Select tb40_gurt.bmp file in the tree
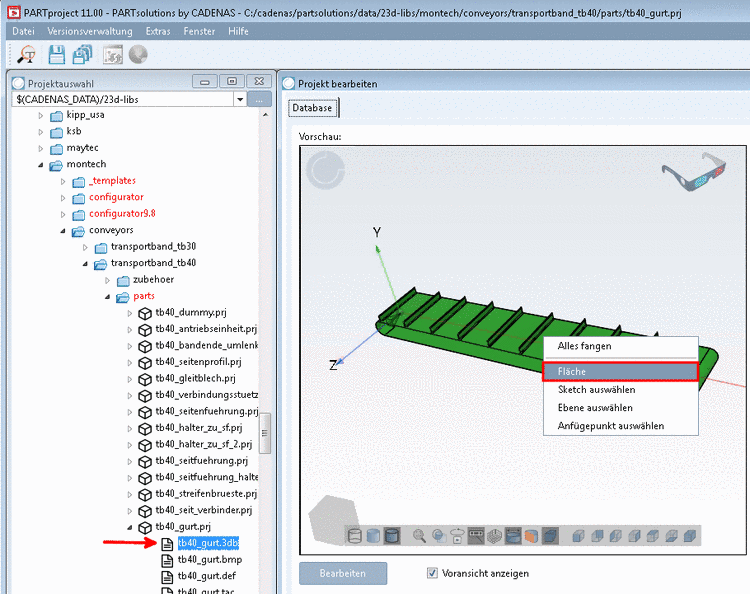 (210, 560)
